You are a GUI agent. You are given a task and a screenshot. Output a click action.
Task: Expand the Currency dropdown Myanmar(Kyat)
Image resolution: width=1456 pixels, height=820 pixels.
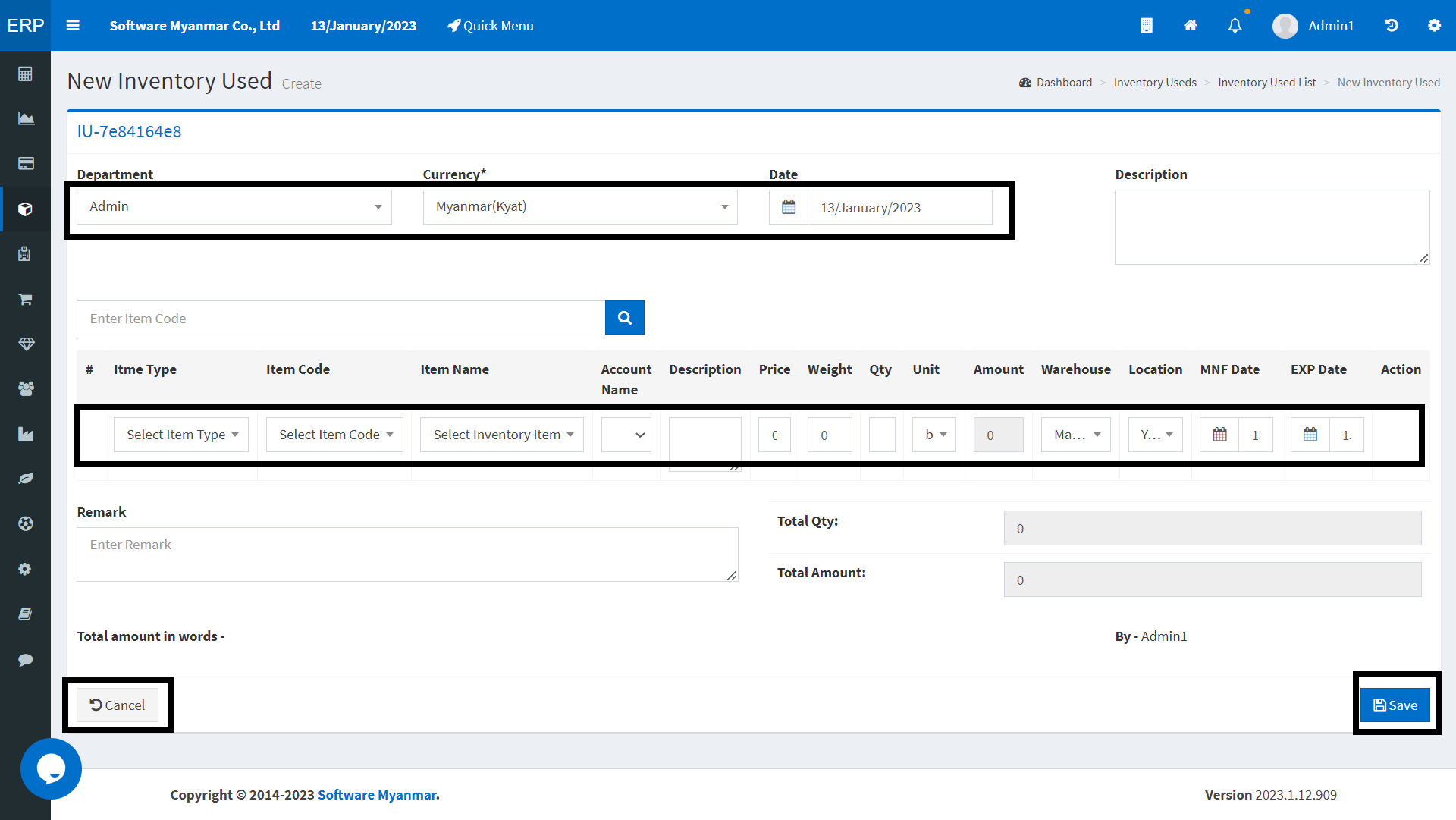580,206
